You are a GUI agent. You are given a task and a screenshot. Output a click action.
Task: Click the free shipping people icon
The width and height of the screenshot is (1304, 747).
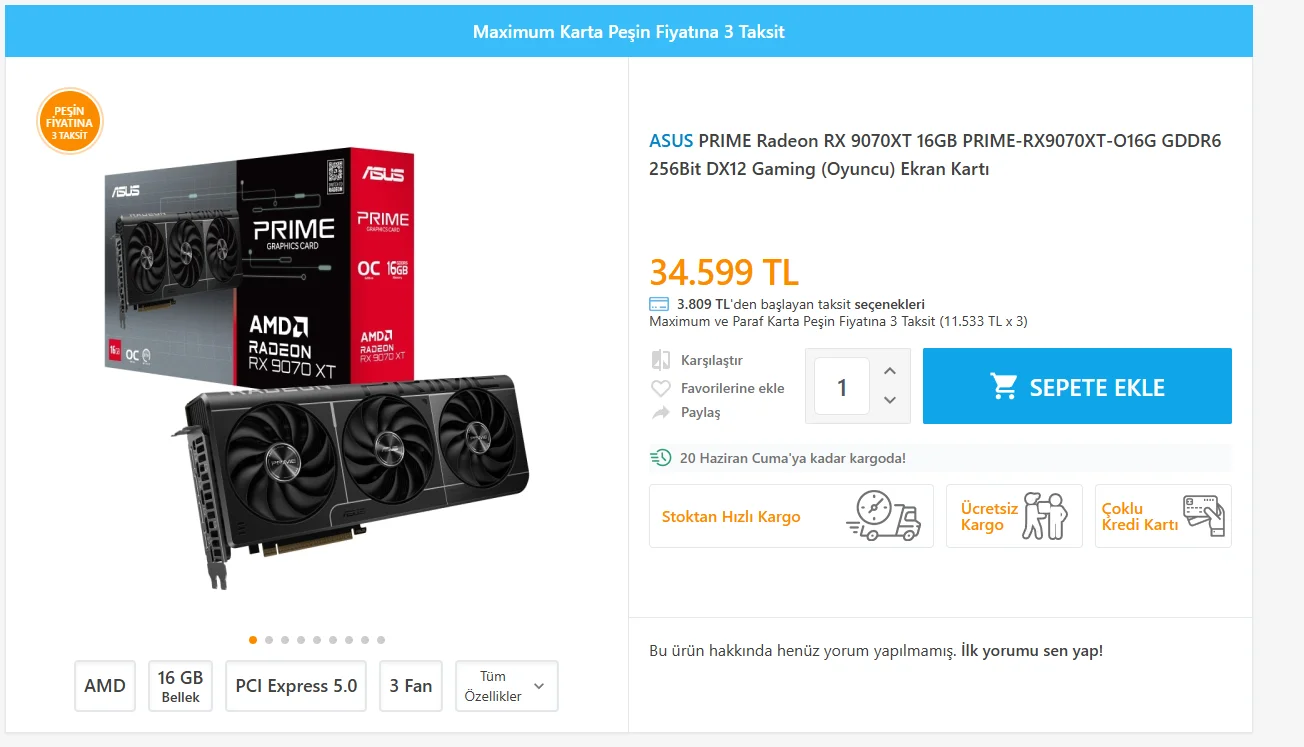coord(1046,516)
